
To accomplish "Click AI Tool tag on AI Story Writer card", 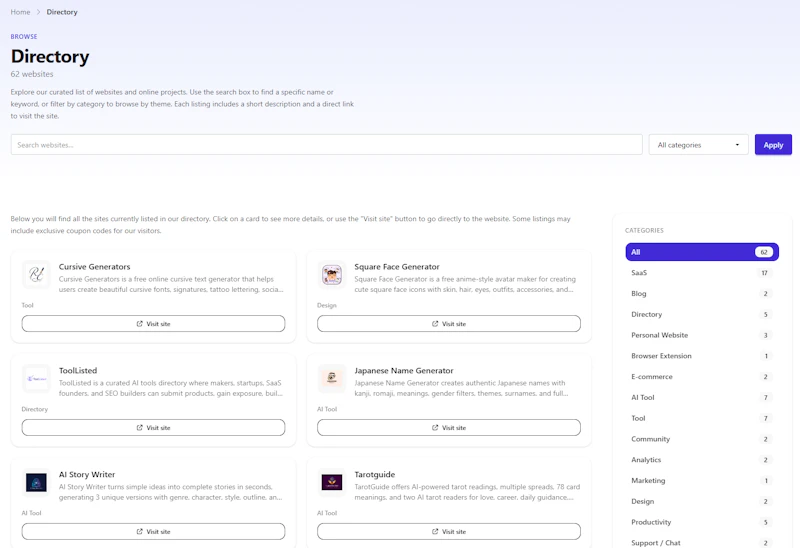I will tap(32, 513).
